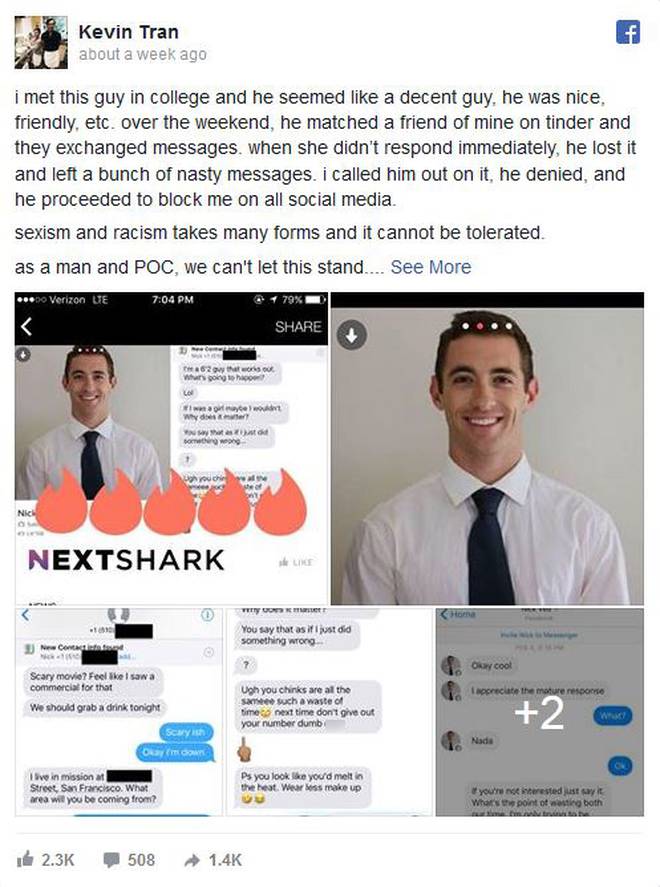
Task: Tap SHARE in the black header bar
Action: point(298,326)
